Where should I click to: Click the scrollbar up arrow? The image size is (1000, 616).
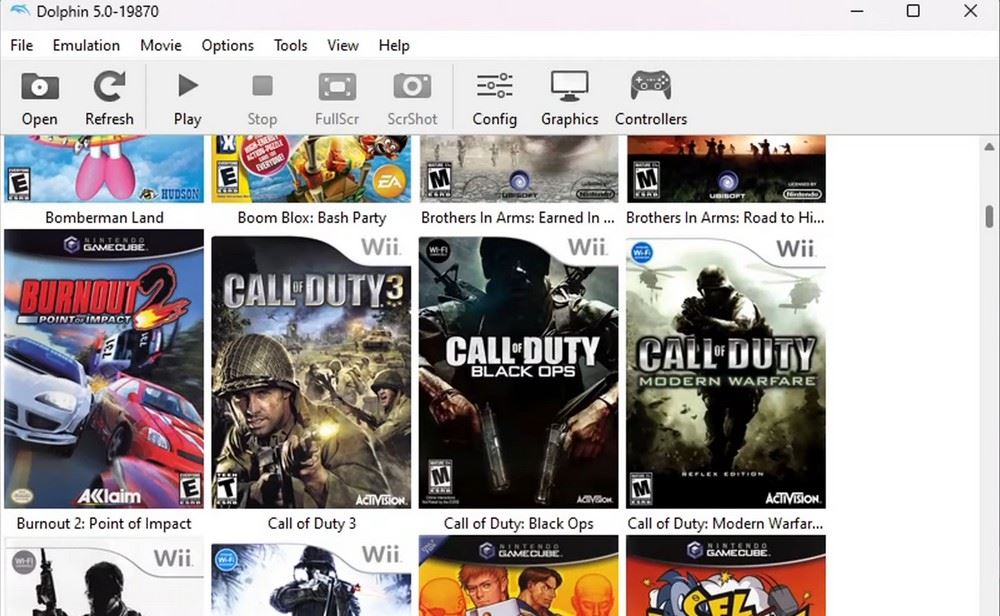(x=989, y=147)
